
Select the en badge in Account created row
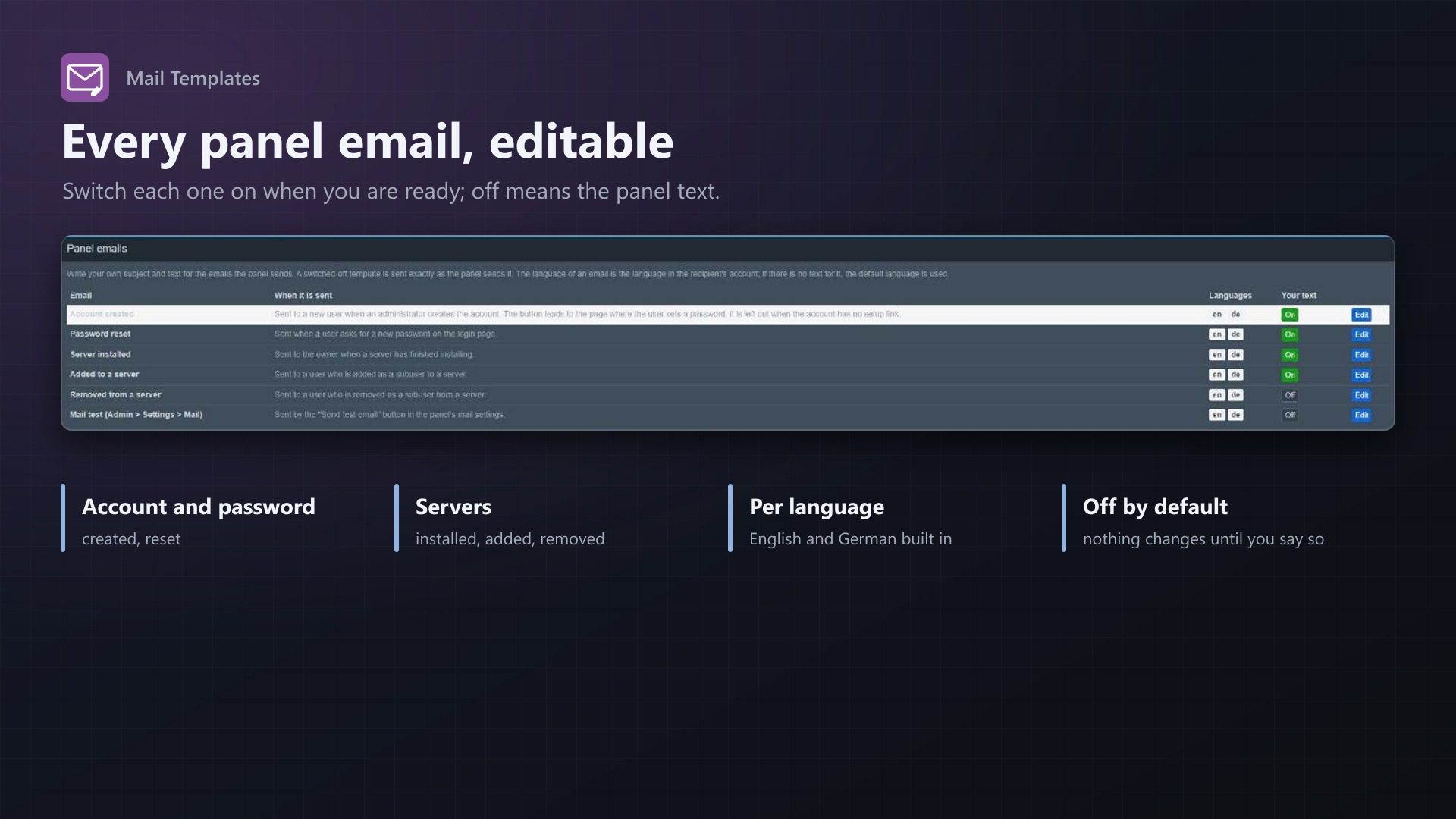pos(1216,314)
